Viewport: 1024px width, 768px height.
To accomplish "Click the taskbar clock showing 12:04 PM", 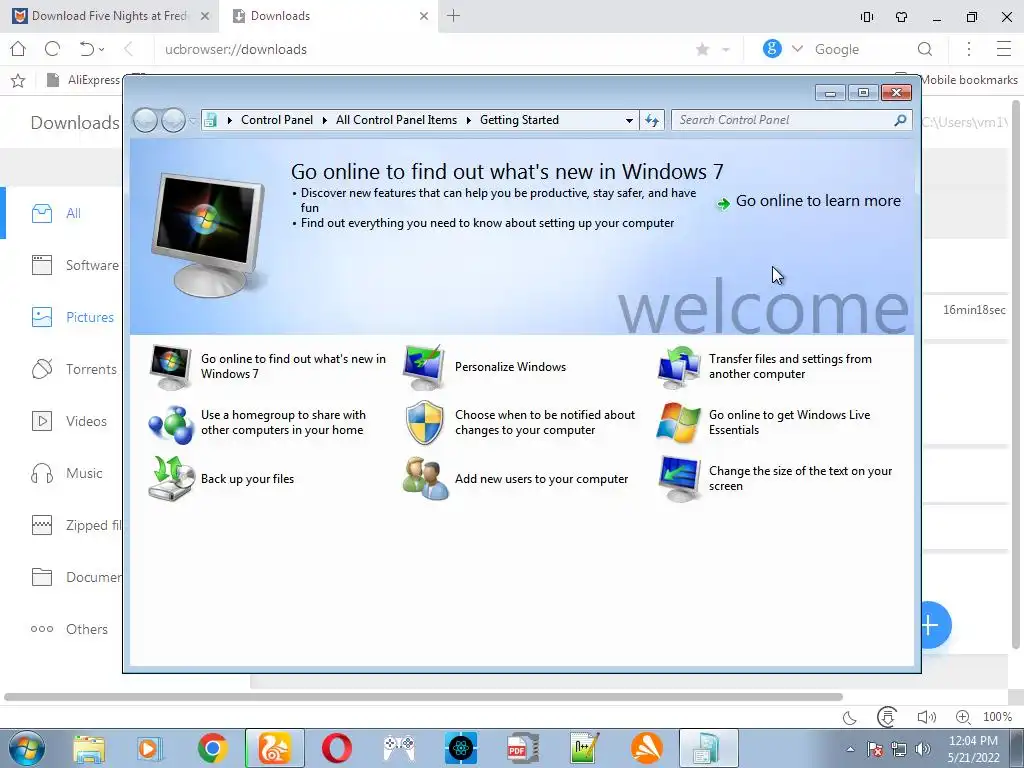I will [973, 749].
